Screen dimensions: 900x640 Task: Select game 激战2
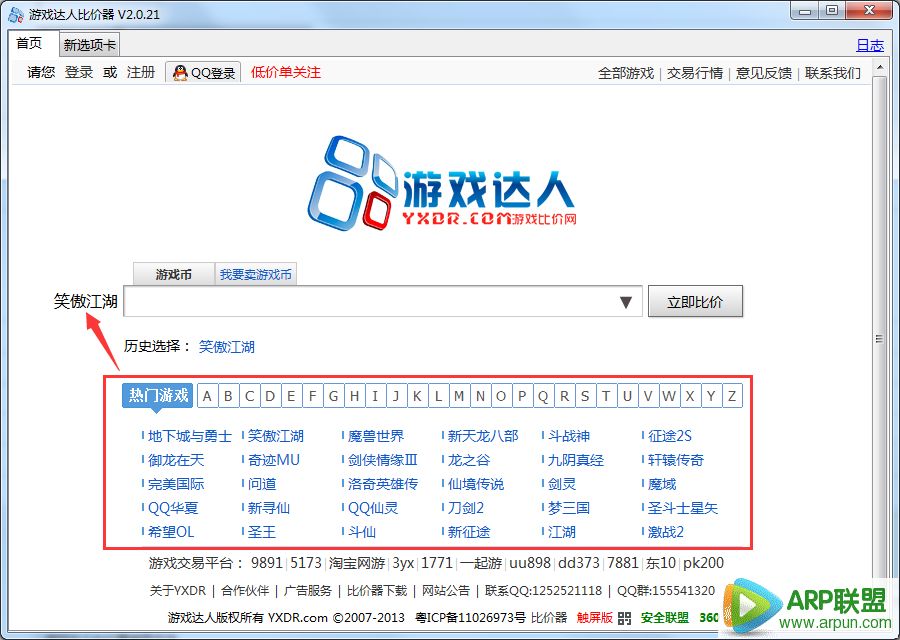pyautogui.click(x=665, y=533)
